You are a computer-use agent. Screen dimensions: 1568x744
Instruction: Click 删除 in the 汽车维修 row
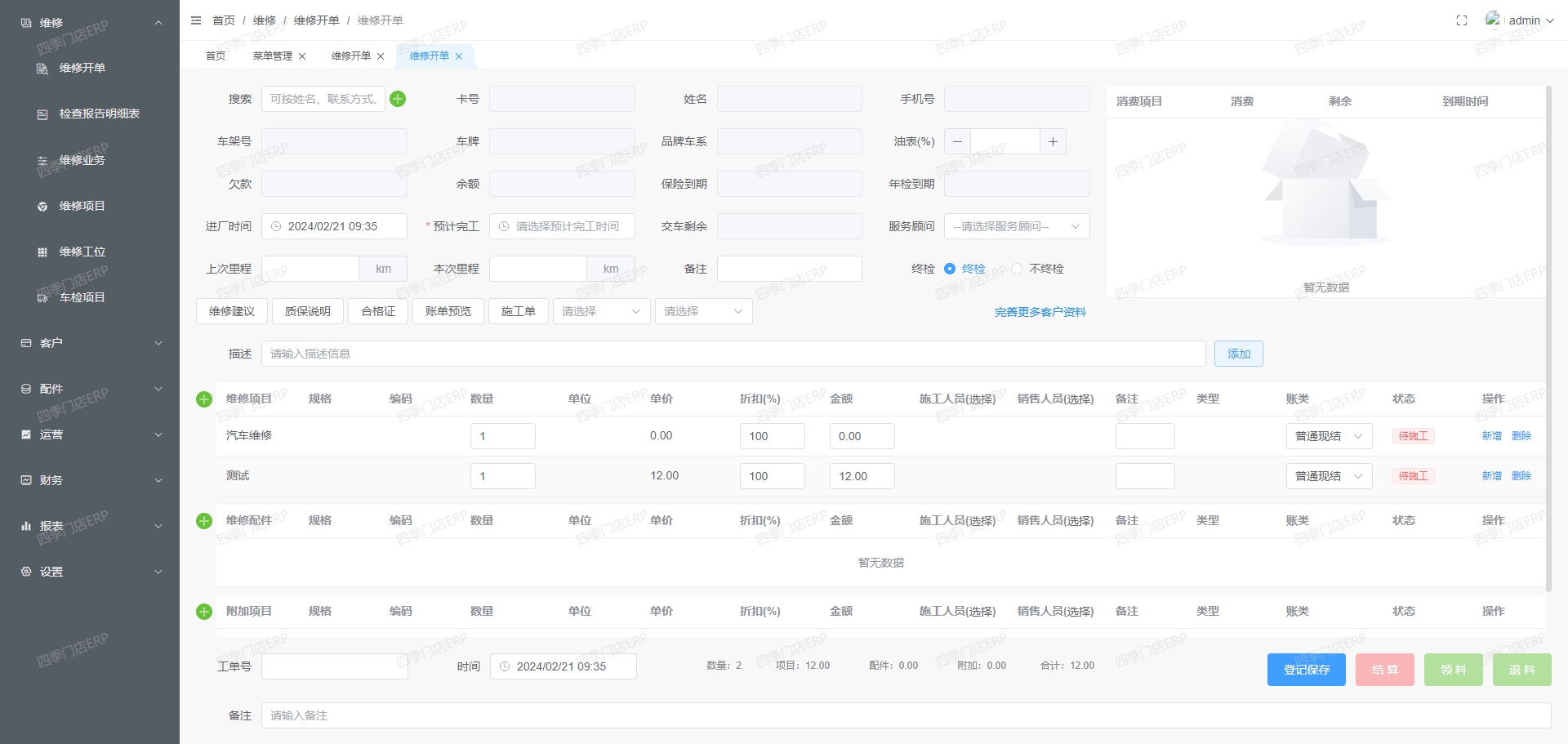coord(1521,436)
